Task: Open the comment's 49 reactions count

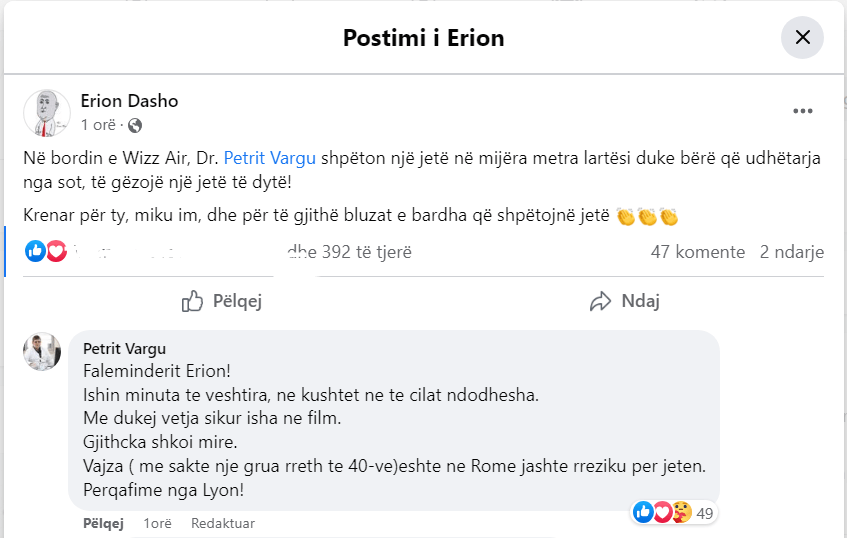Action: pyautogui.click(x=705, y=513)
